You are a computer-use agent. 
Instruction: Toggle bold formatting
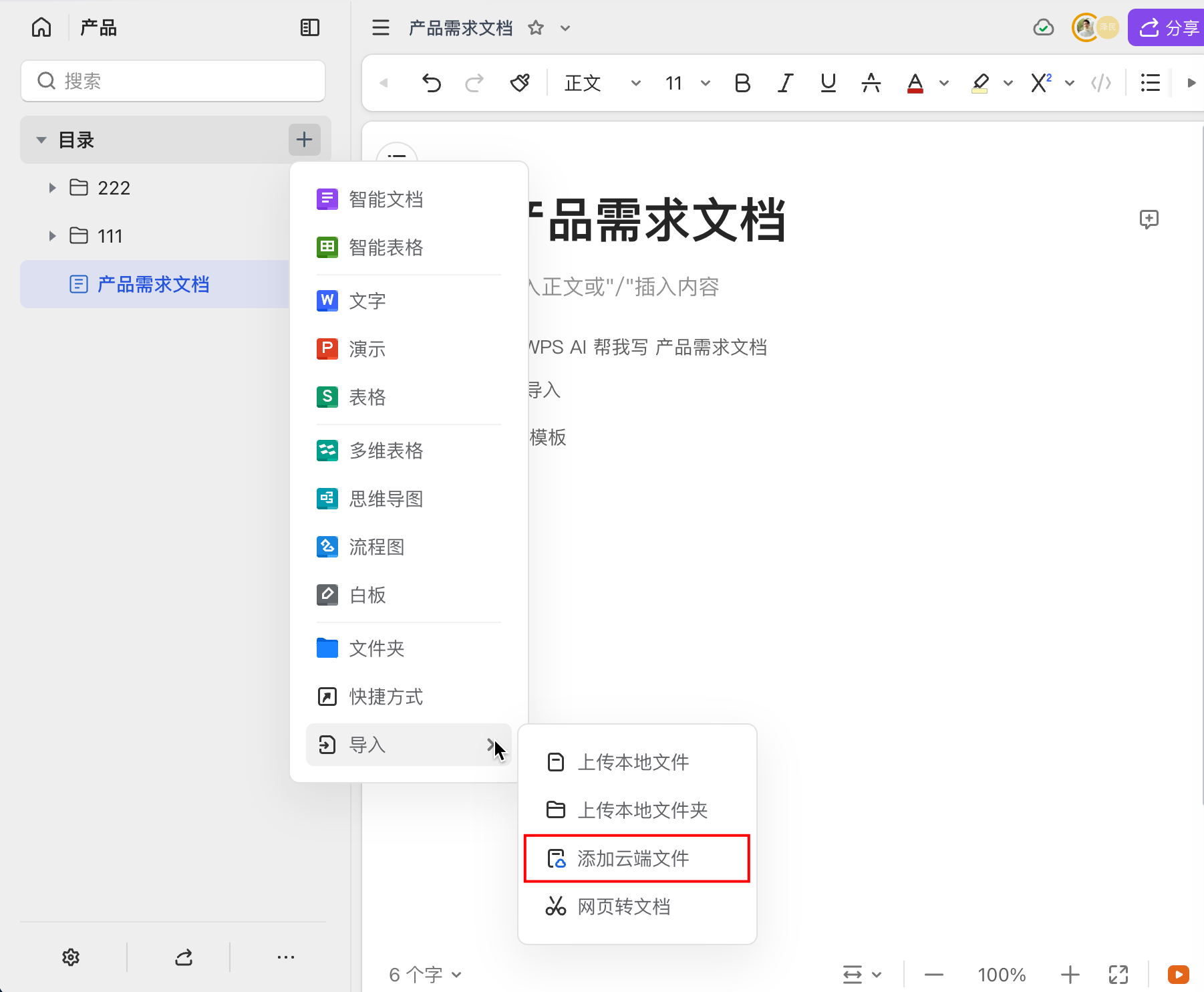point(742,83)
